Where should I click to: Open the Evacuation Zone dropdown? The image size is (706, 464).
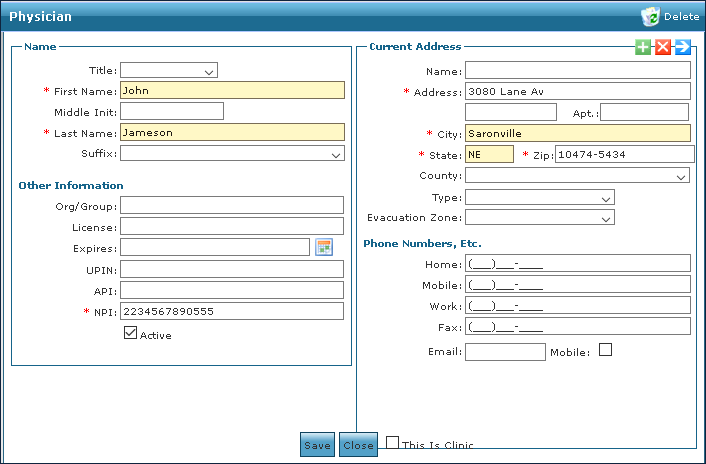pyautogui.click(x=539, y=218)
